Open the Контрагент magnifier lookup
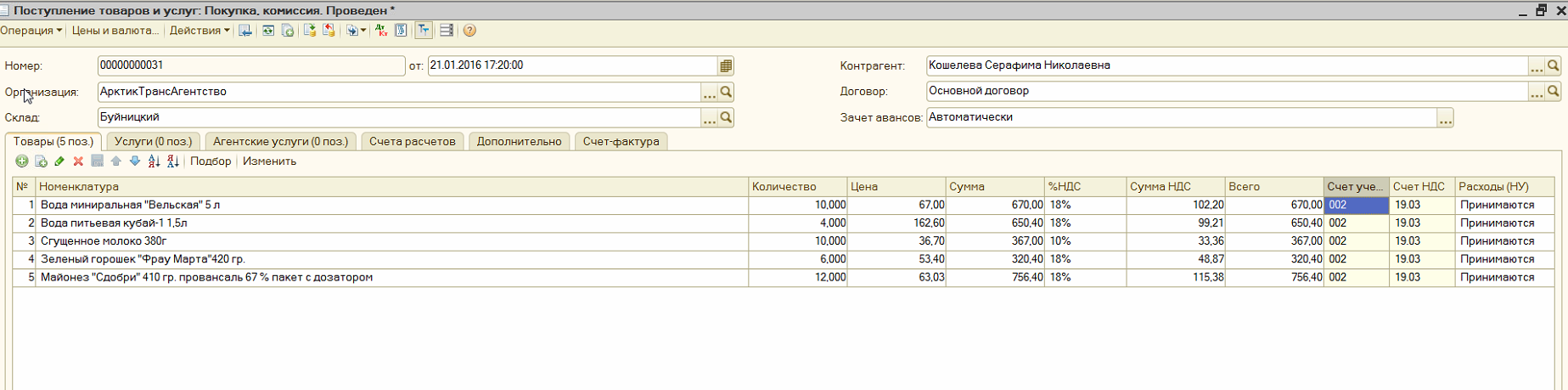 pos(1554,65)
